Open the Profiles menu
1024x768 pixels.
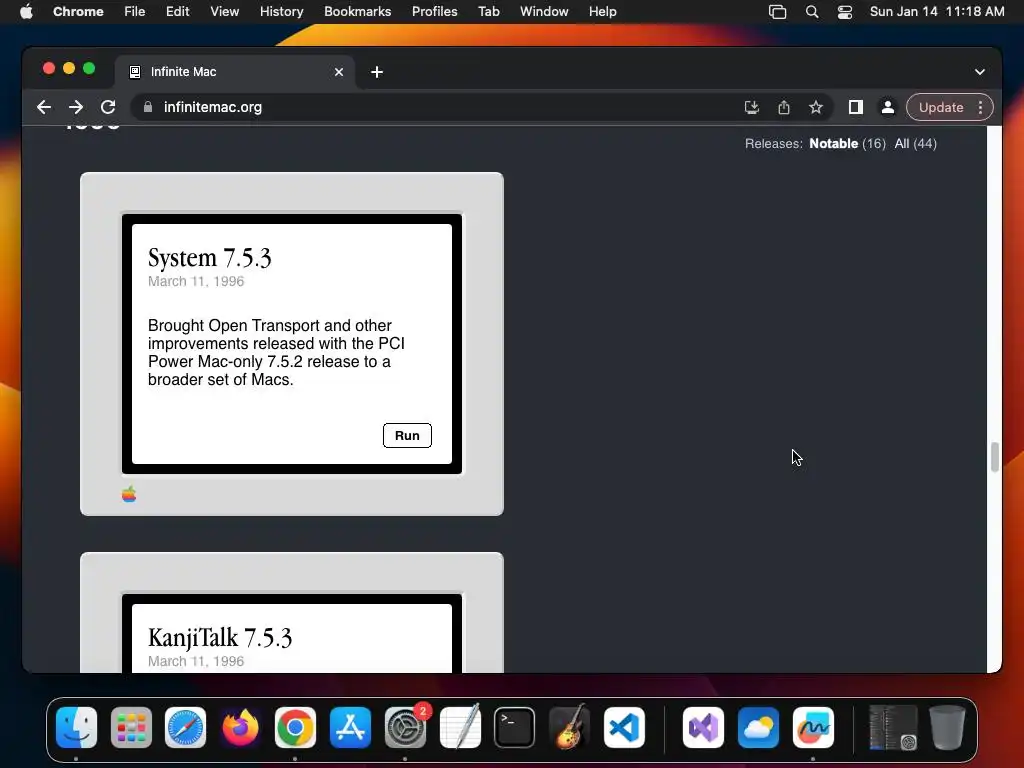click(x=434, y=12)
